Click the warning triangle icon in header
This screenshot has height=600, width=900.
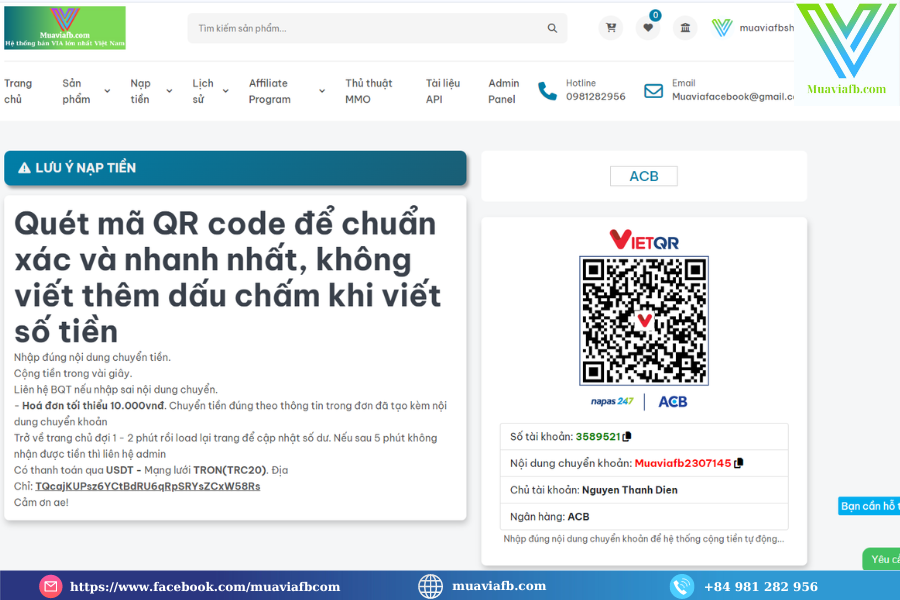[x=24, y=168]
